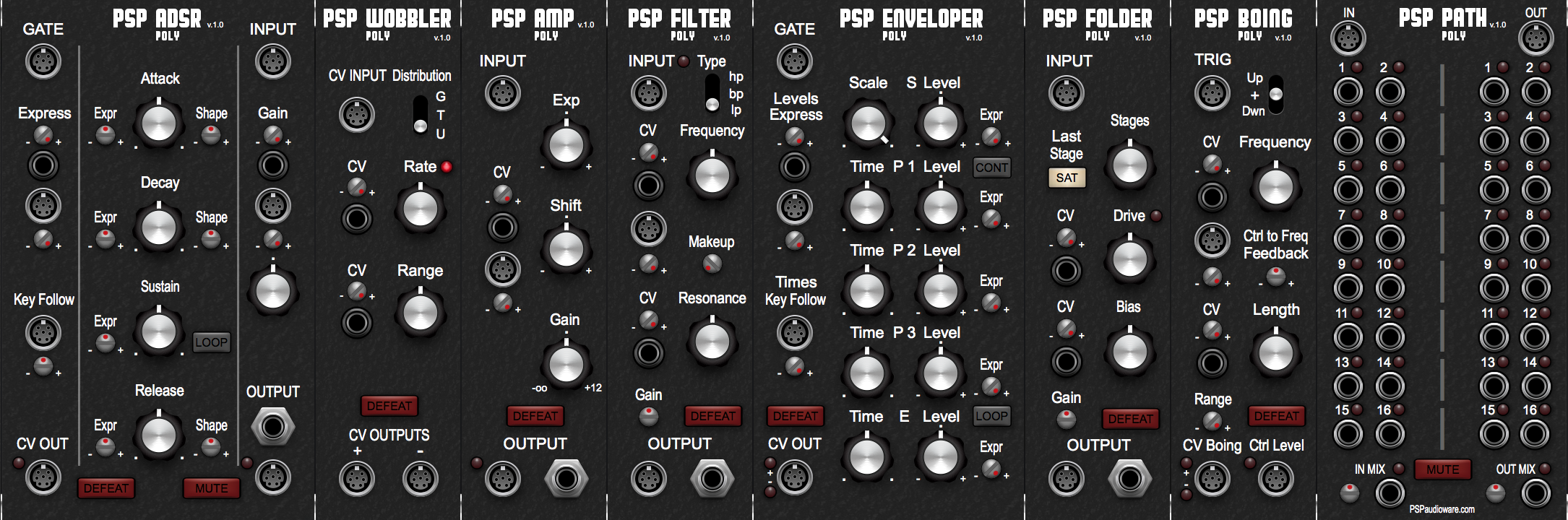Click PSP Filter mono OUTPUT jack
1568x520 pixels.
pos(712,478)
